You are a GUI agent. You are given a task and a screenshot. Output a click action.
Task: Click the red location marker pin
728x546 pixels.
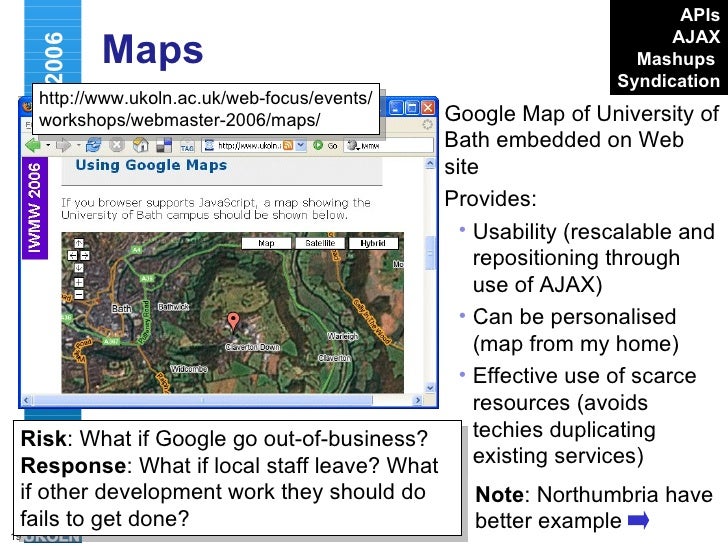tap(233, 321)
